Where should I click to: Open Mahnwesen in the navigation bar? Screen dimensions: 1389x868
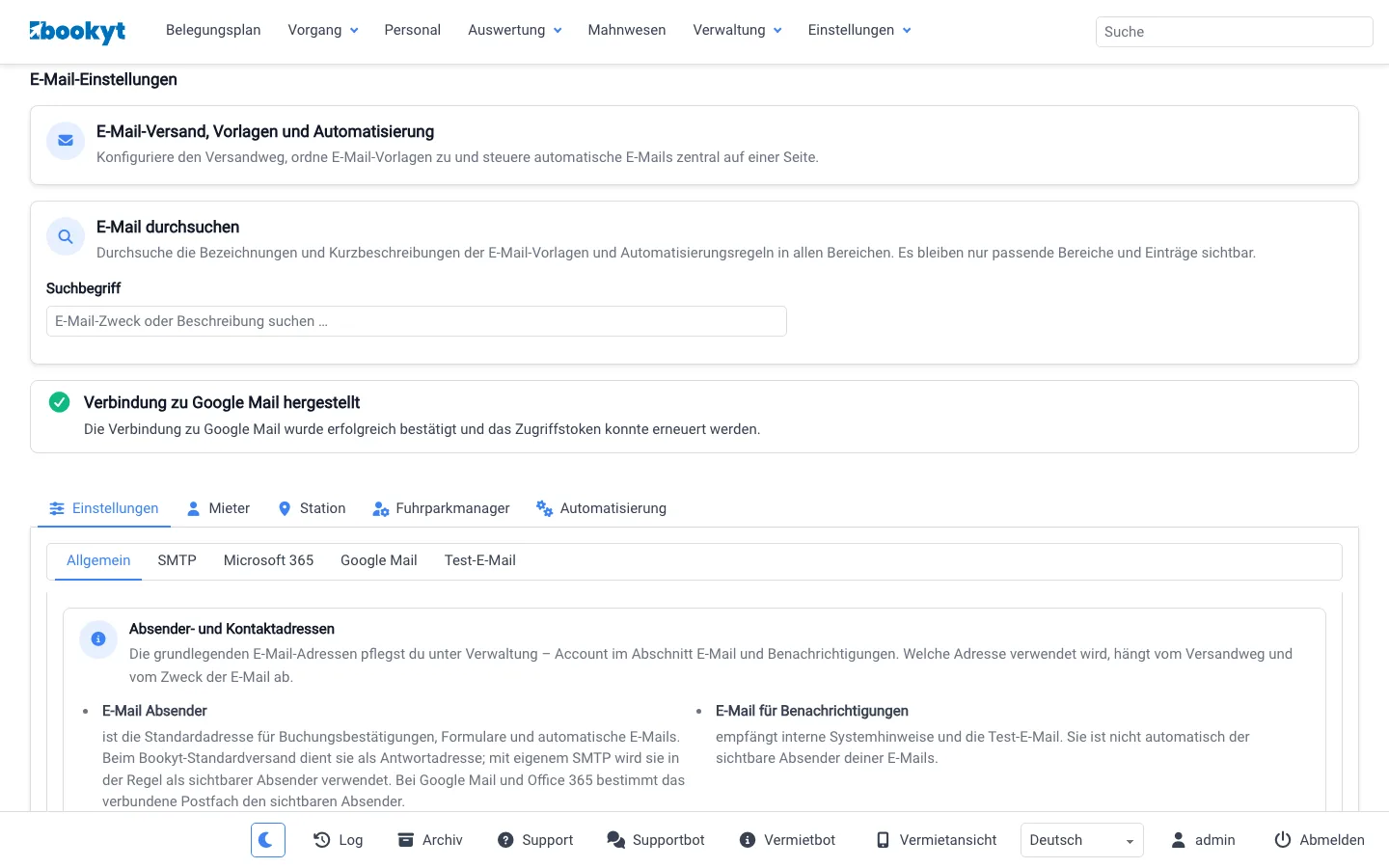click(x=627, y=30)
